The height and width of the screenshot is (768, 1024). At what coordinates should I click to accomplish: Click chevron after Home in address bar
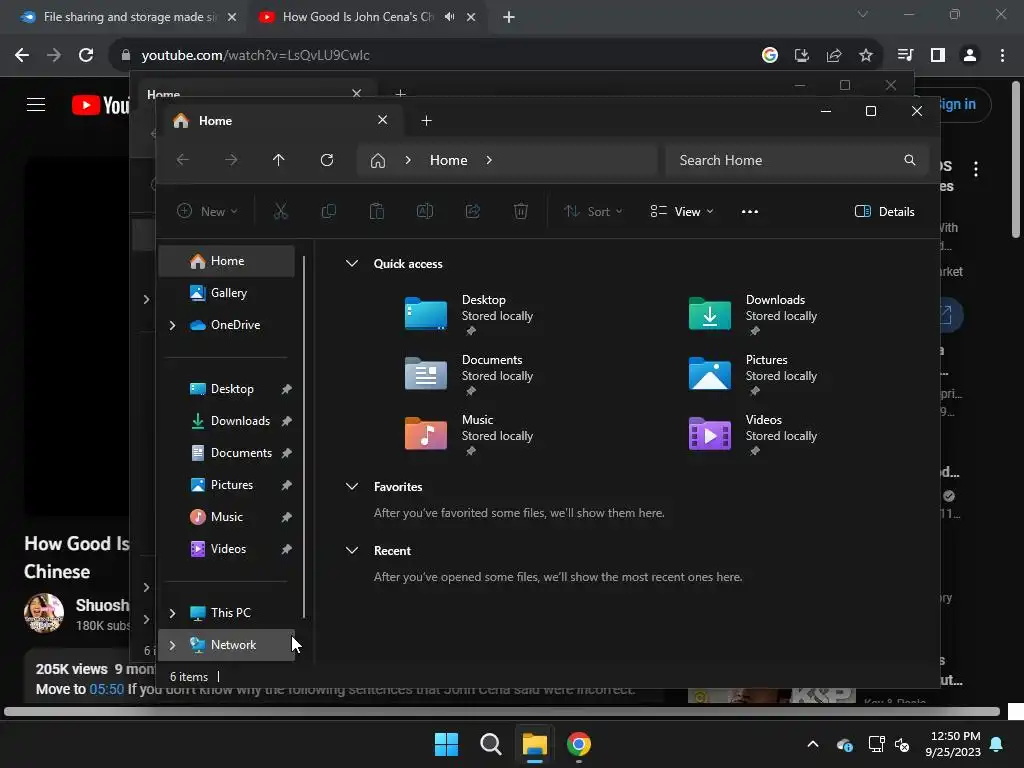(x=489, y=160)
